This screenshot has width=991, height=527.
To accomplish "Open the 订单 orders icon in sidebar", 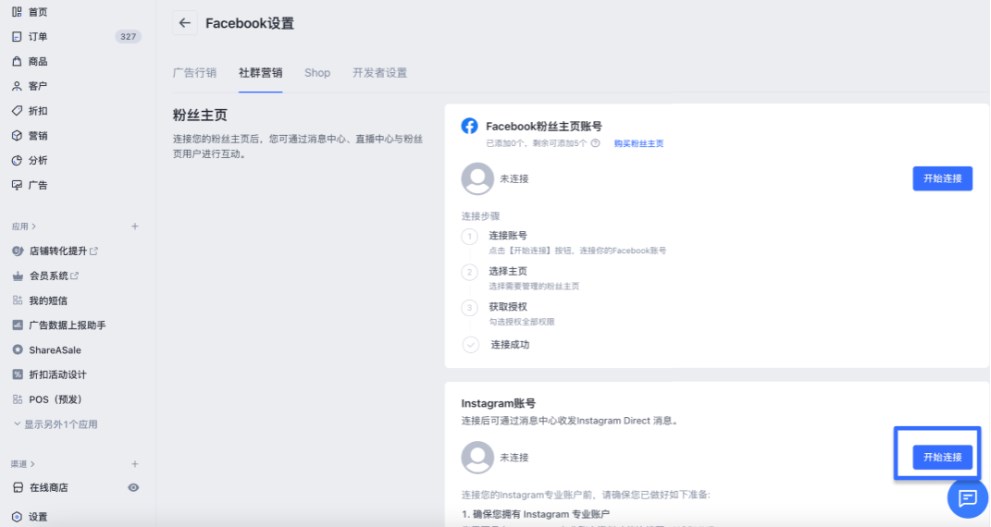I will tap(17, 37).
